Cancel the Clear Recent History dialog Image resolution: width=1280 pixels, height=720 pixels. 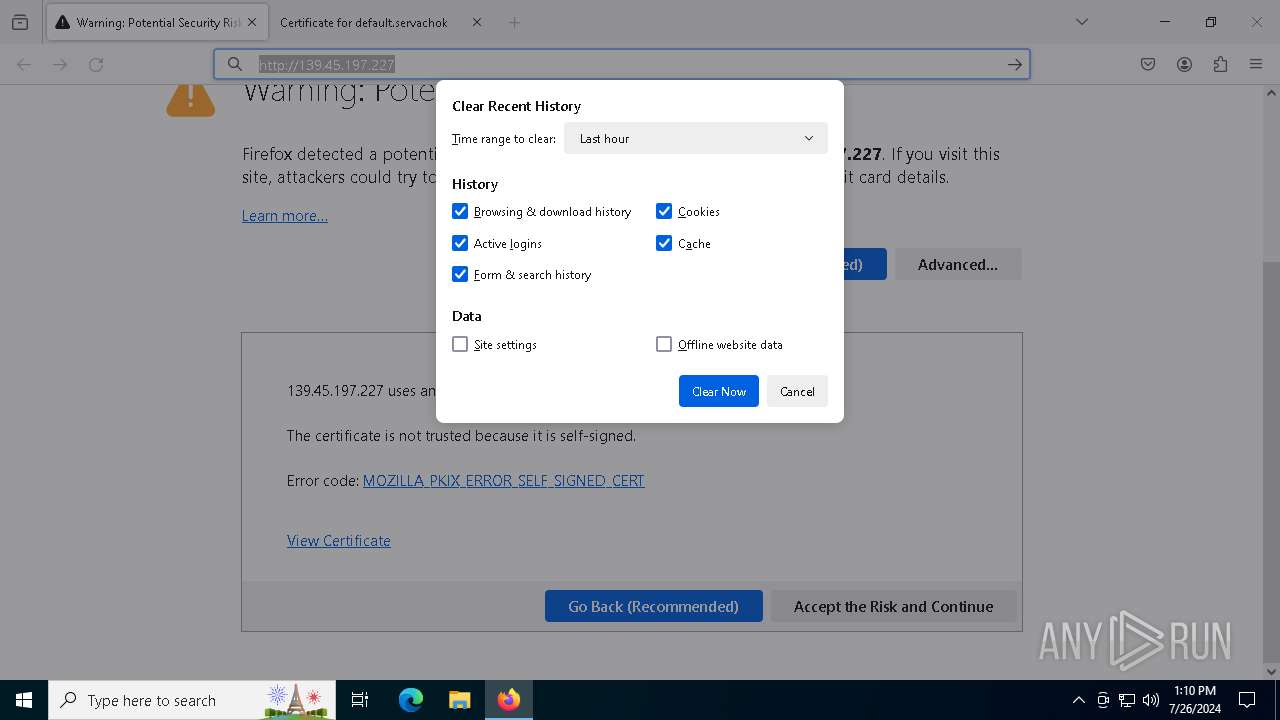[797, 391]
